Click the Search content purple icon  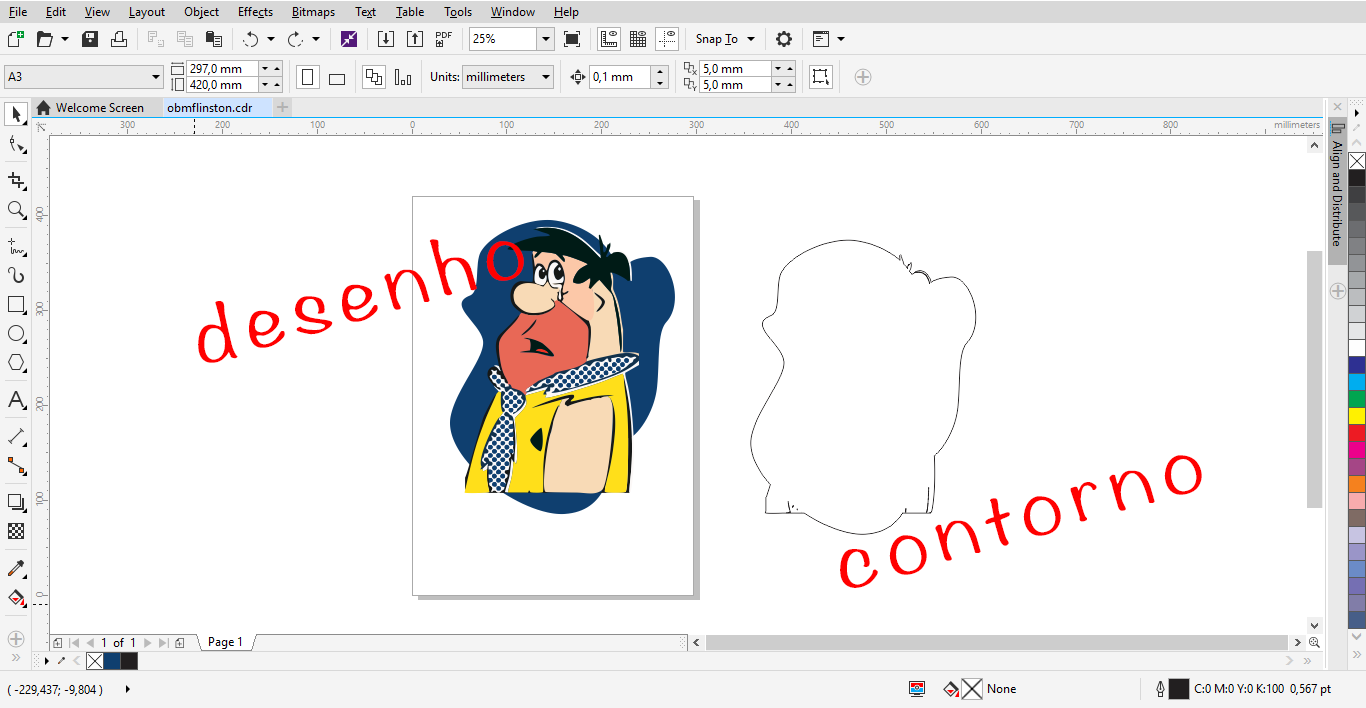coord(348,39)
